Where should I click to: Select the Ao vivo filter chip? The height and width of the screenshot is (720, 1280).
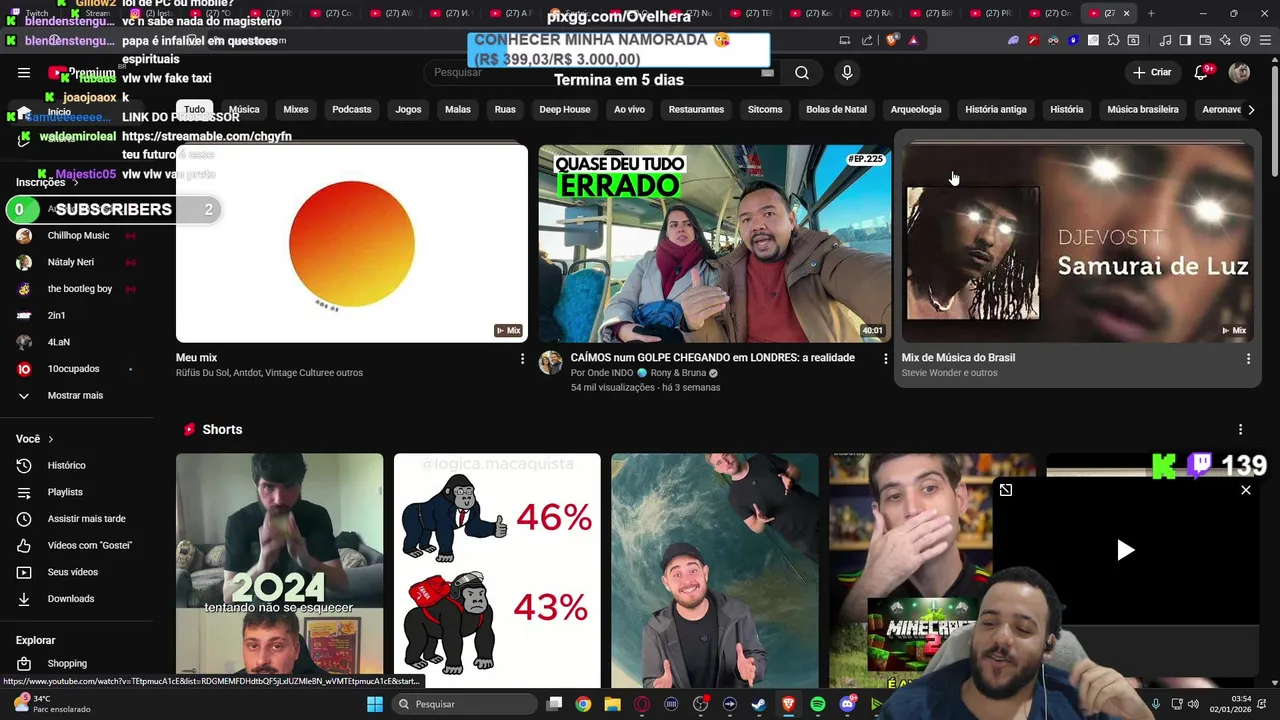pyautogui.click(x=629, y=109)
